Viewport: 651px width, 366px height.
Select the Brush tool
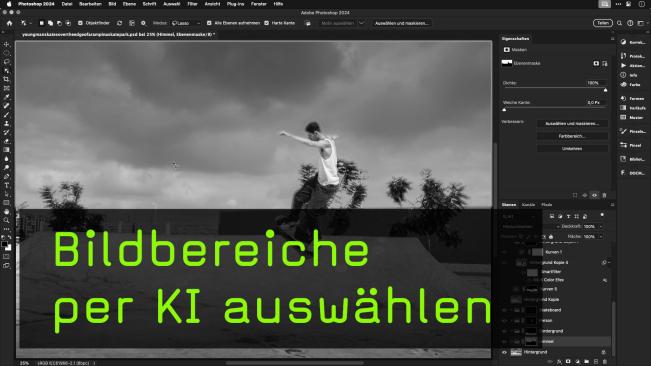coord(7,115)
